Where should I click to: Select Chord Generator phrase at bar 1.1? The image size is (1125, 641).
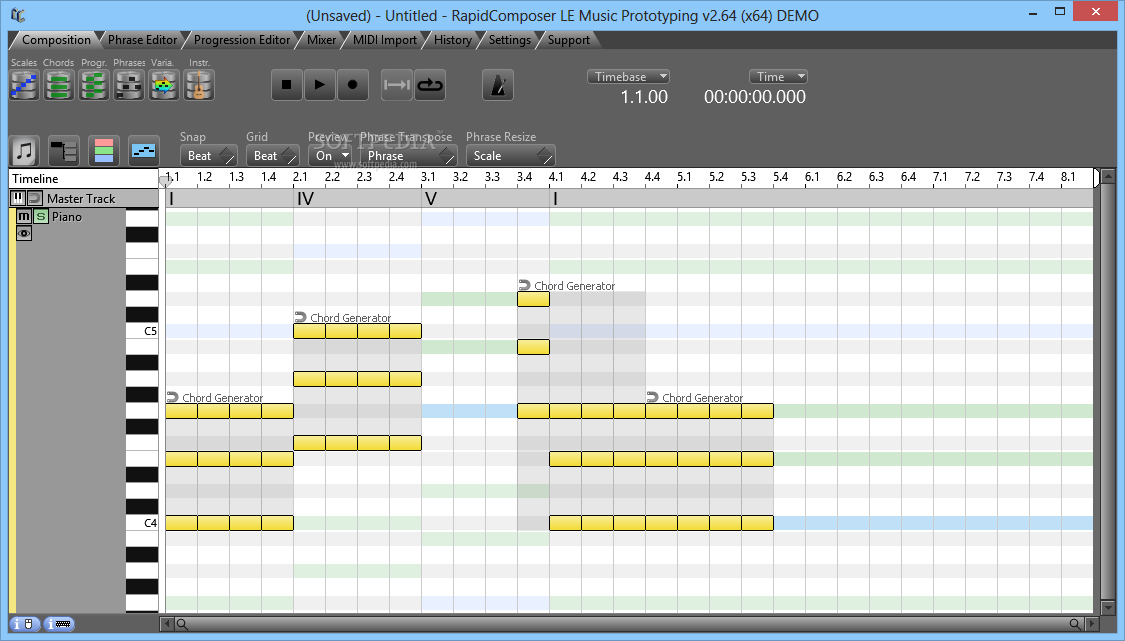222,398
